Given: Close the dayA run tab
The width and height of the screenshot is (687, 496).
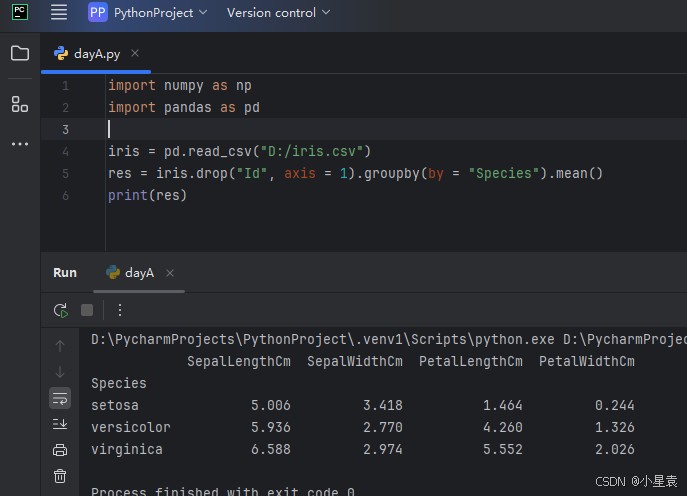Looking at the screenshot, I should coord(170,273).
